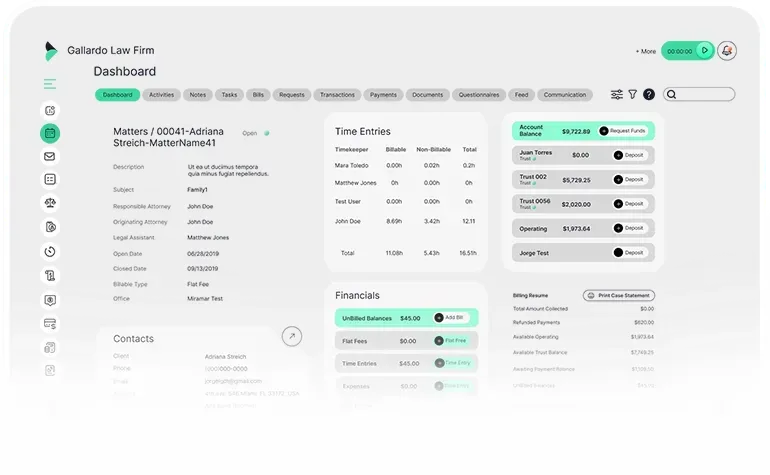The height and width of the screenshot is (475, 770).
Task: Click Deposit for Jorge Test
Action: 629,252
